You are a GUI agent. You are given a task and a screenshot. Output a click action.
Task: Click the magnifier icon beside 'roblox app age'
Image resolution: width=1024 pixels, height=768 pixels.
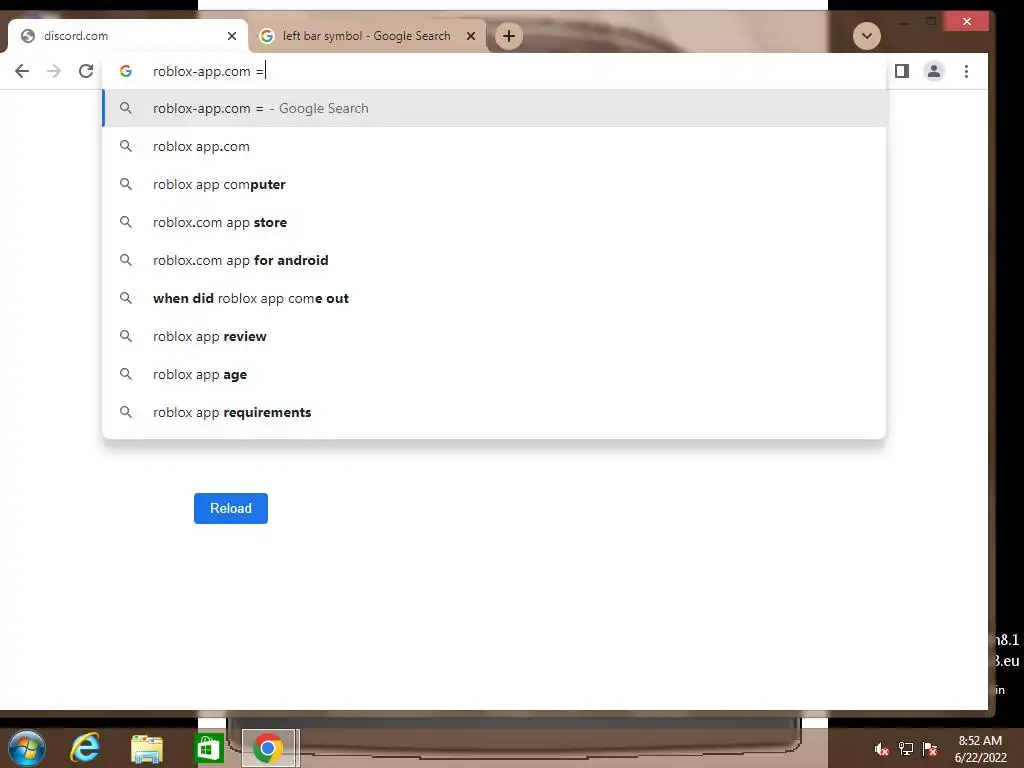pos(126,374)
